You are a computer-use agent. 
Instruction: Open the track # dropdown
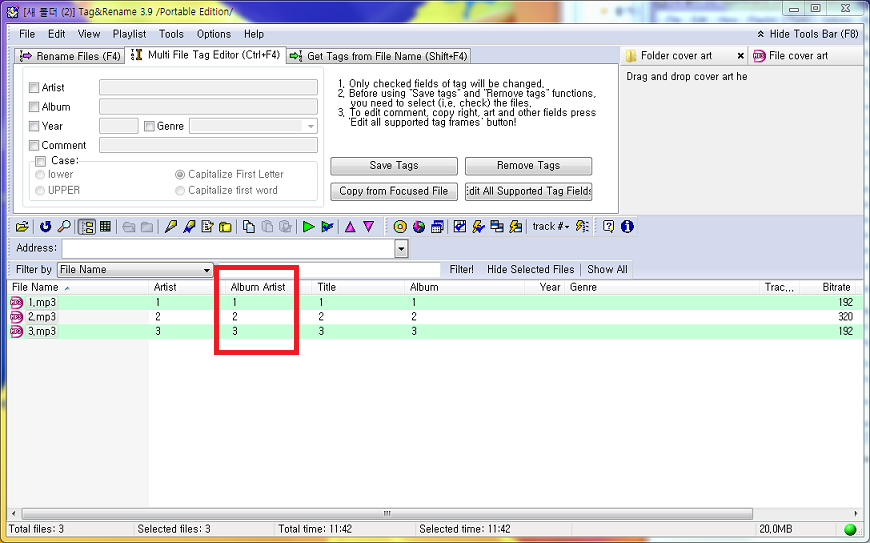(551, 226)
